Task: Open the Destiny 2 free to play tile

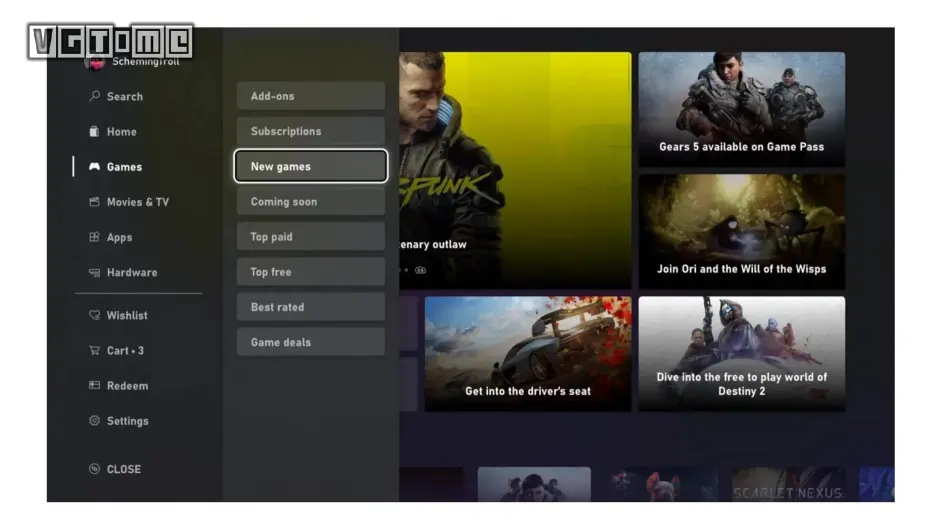Action: point(741,353)
